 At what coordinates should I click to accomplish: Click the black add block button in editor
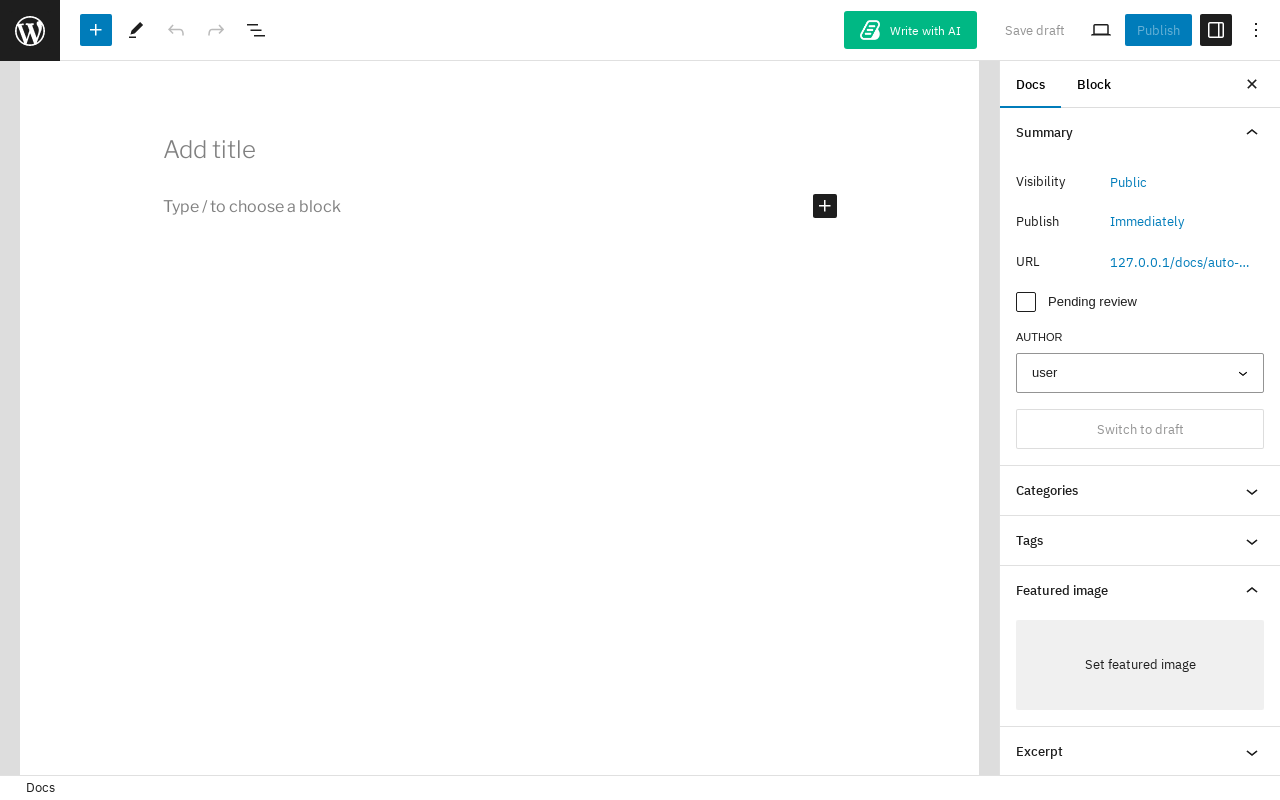coord(825,206)
